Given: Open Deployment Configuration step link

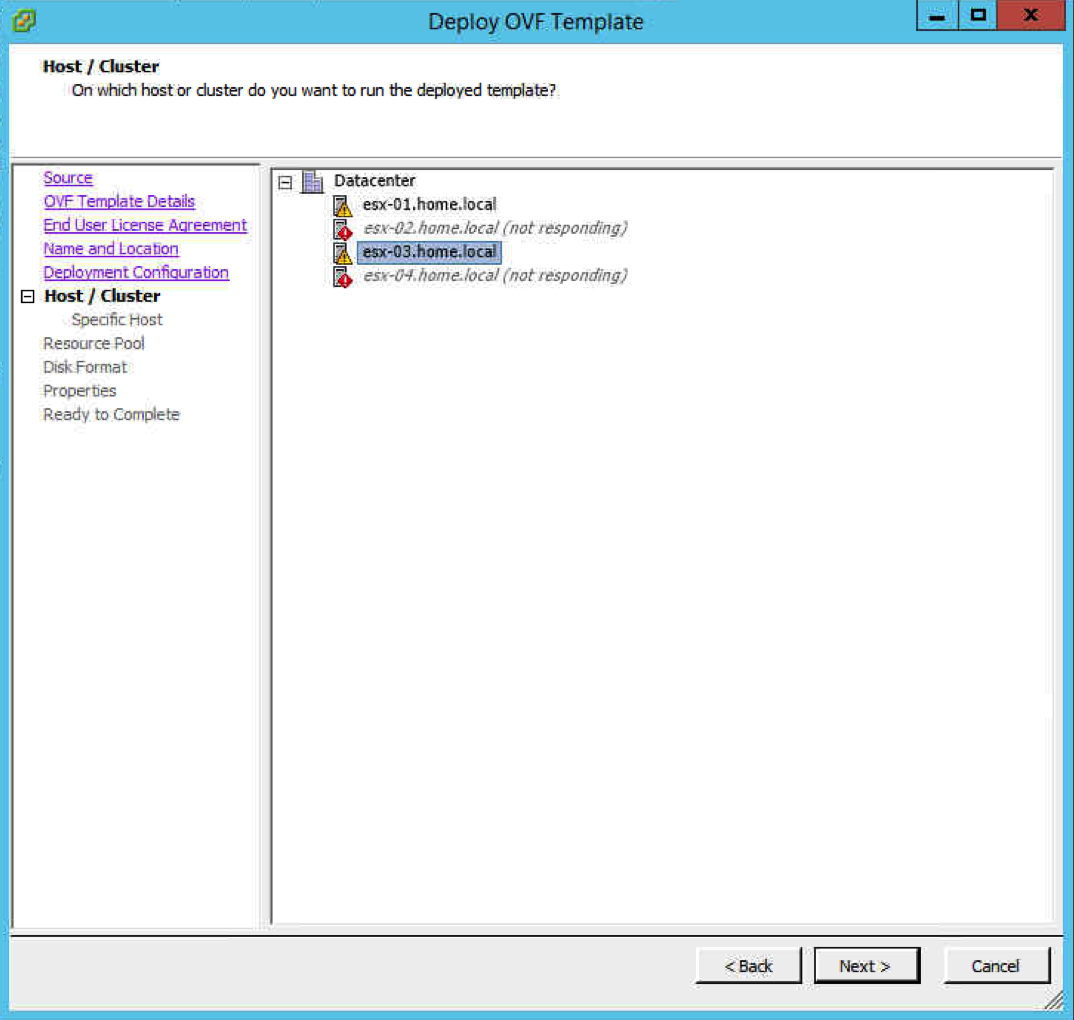Looking at the screenshot, I should coord(136,273).
